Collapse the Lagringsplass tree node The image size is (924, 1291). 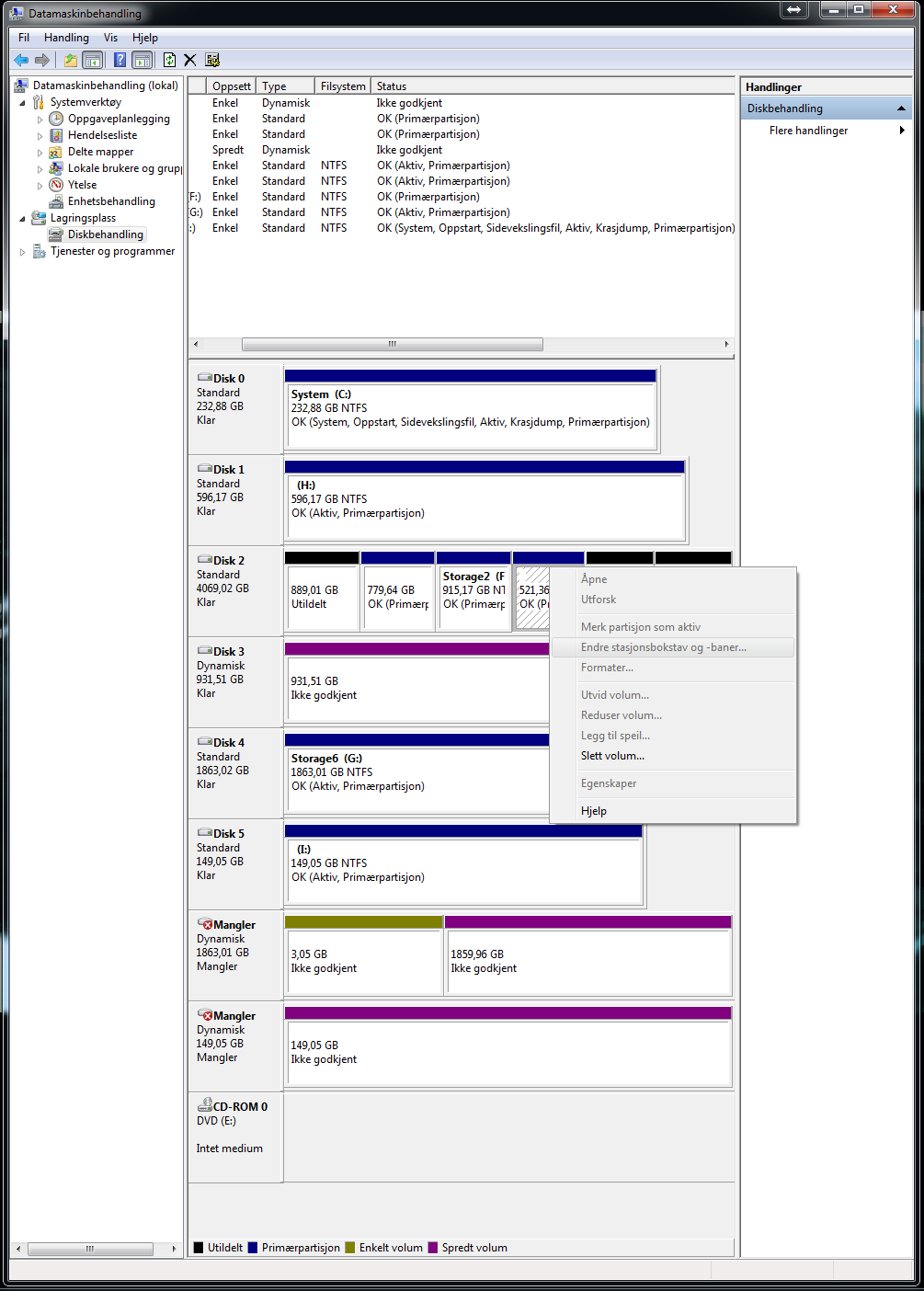pos(23,219)
